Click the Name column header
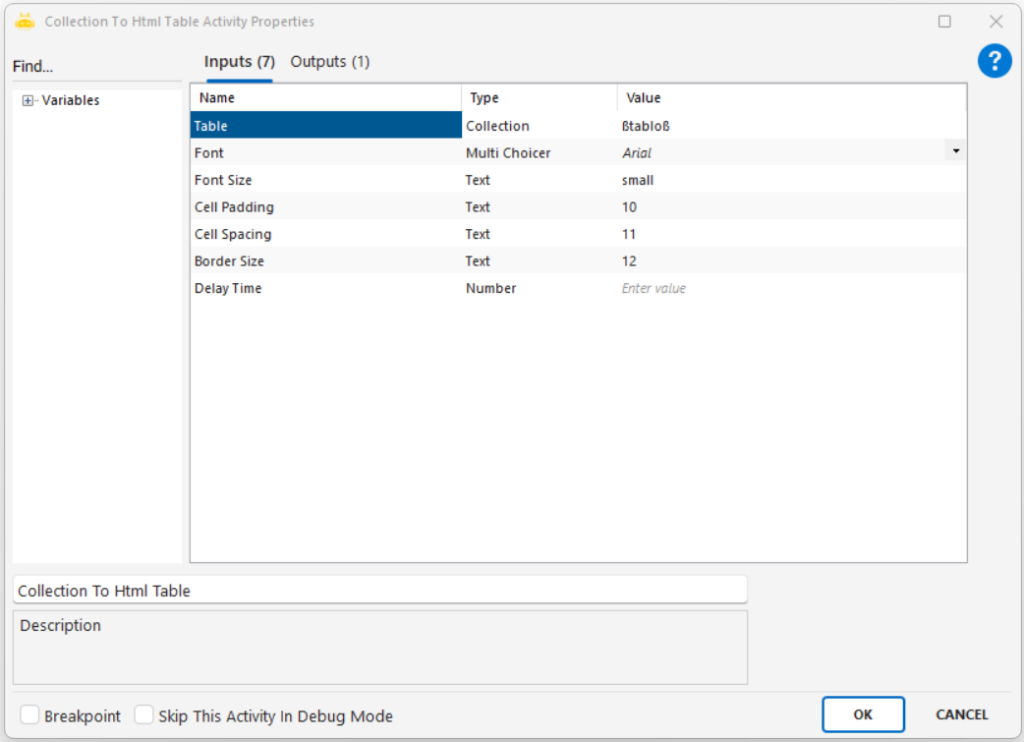1024x742 pixels. (x=325, y=98)
